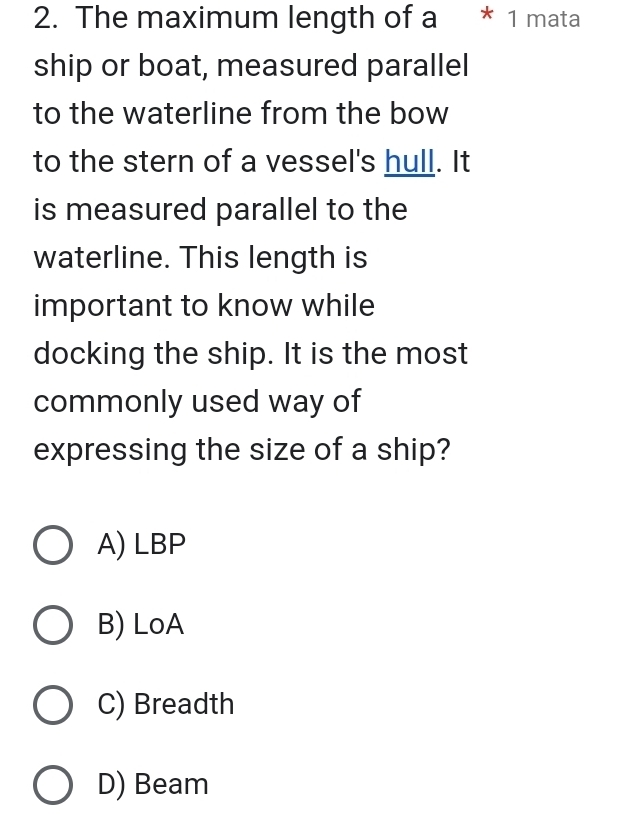The image size is (629, 830).
Task: Click the text "important to know while"
Action: (x=204, y=306)
